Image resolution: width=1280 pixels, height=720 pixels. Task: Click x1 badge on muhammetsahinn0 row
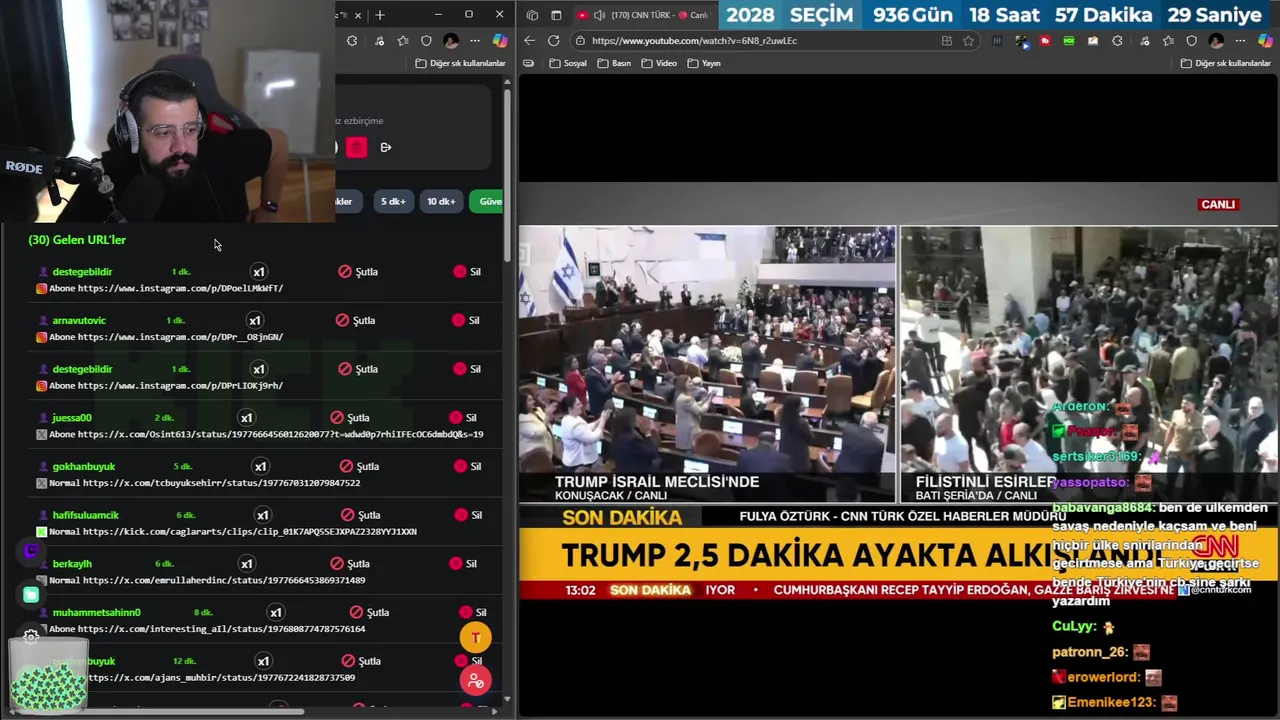pyautogui.click(x=275, y=612)
